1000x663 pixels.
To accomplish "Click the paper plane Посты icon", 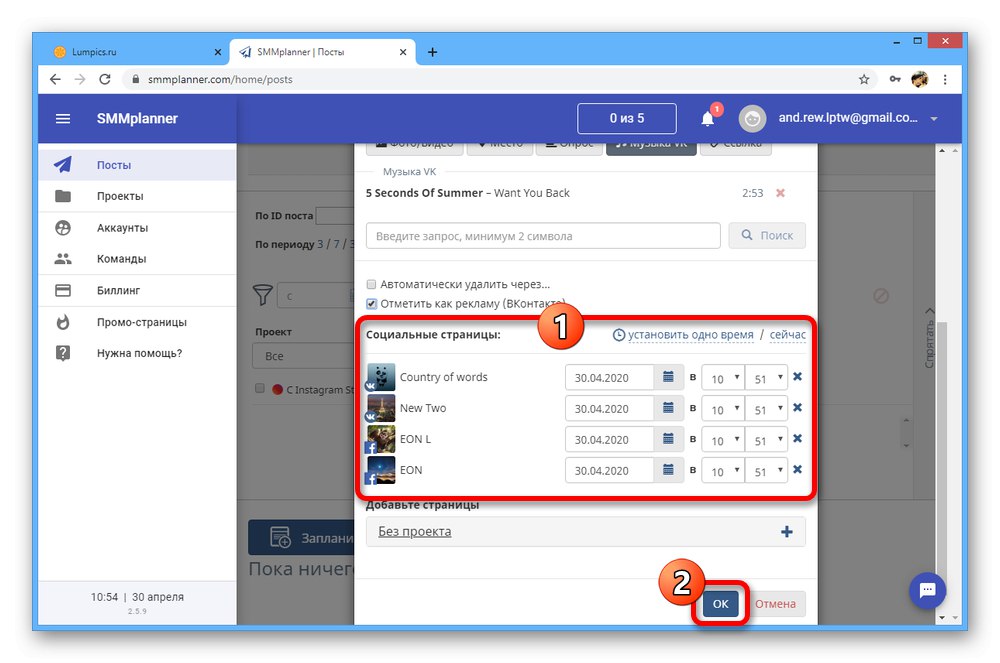I will coord(62,164).
